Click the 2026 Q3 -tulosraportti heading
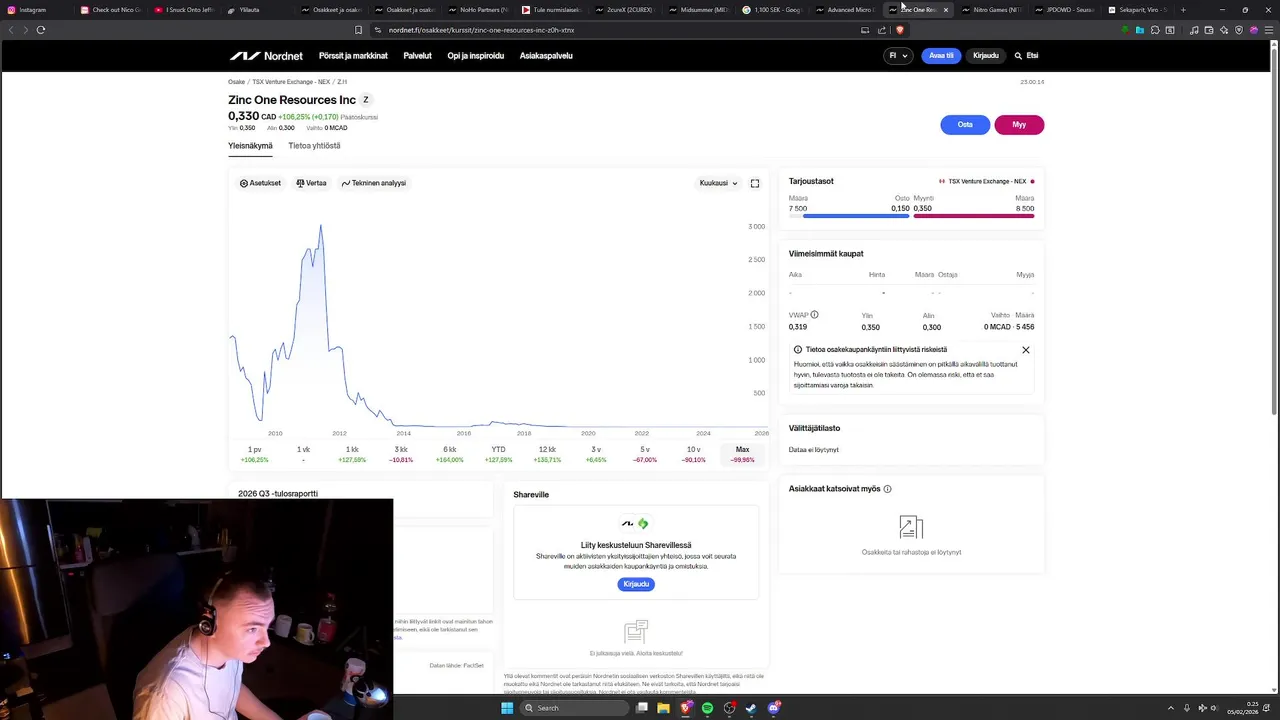1280x720 pixels. (x=278, y=494)
